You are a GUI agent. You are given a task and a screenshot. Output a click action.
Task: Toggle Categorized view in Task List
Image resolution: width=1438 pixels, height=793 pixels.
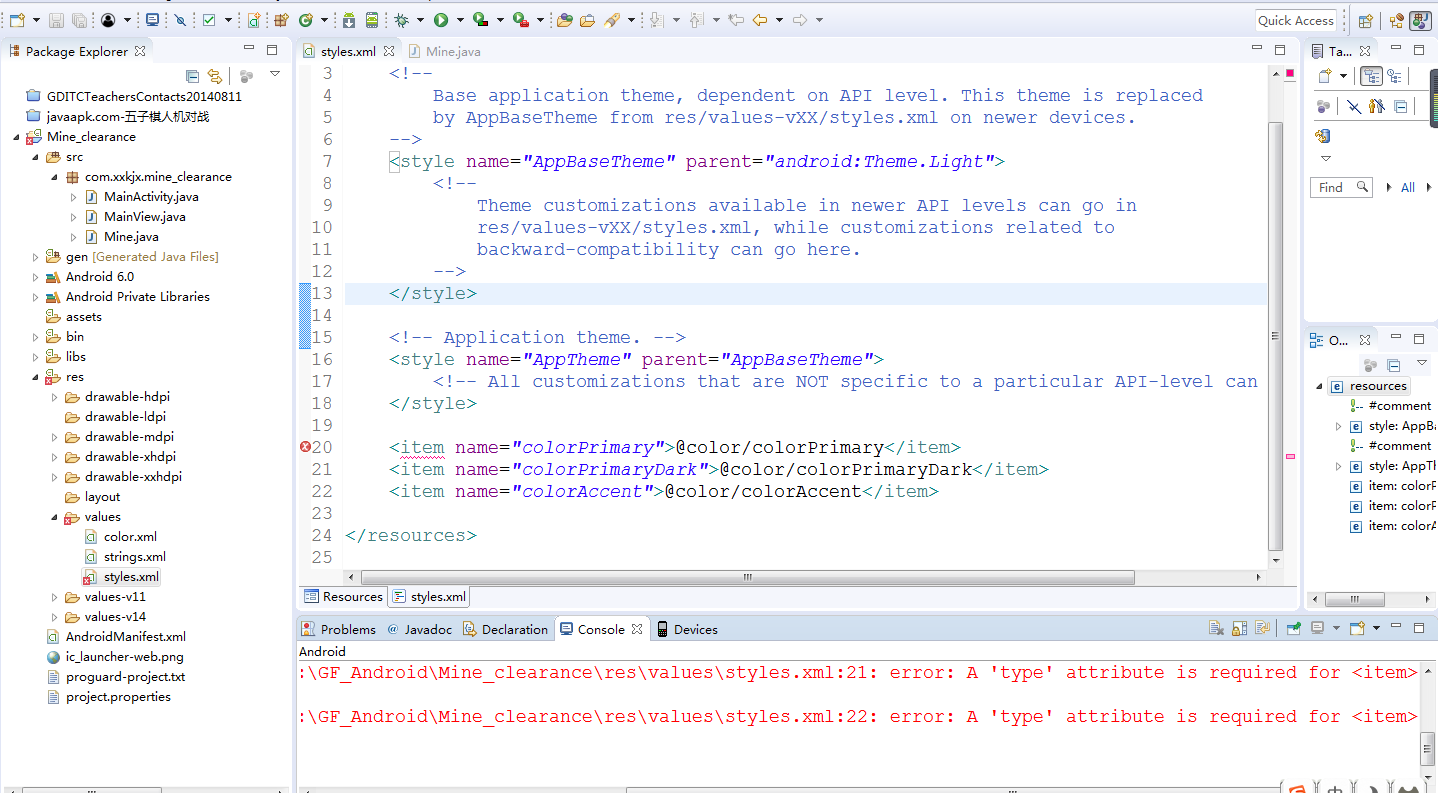(1371, 76)
